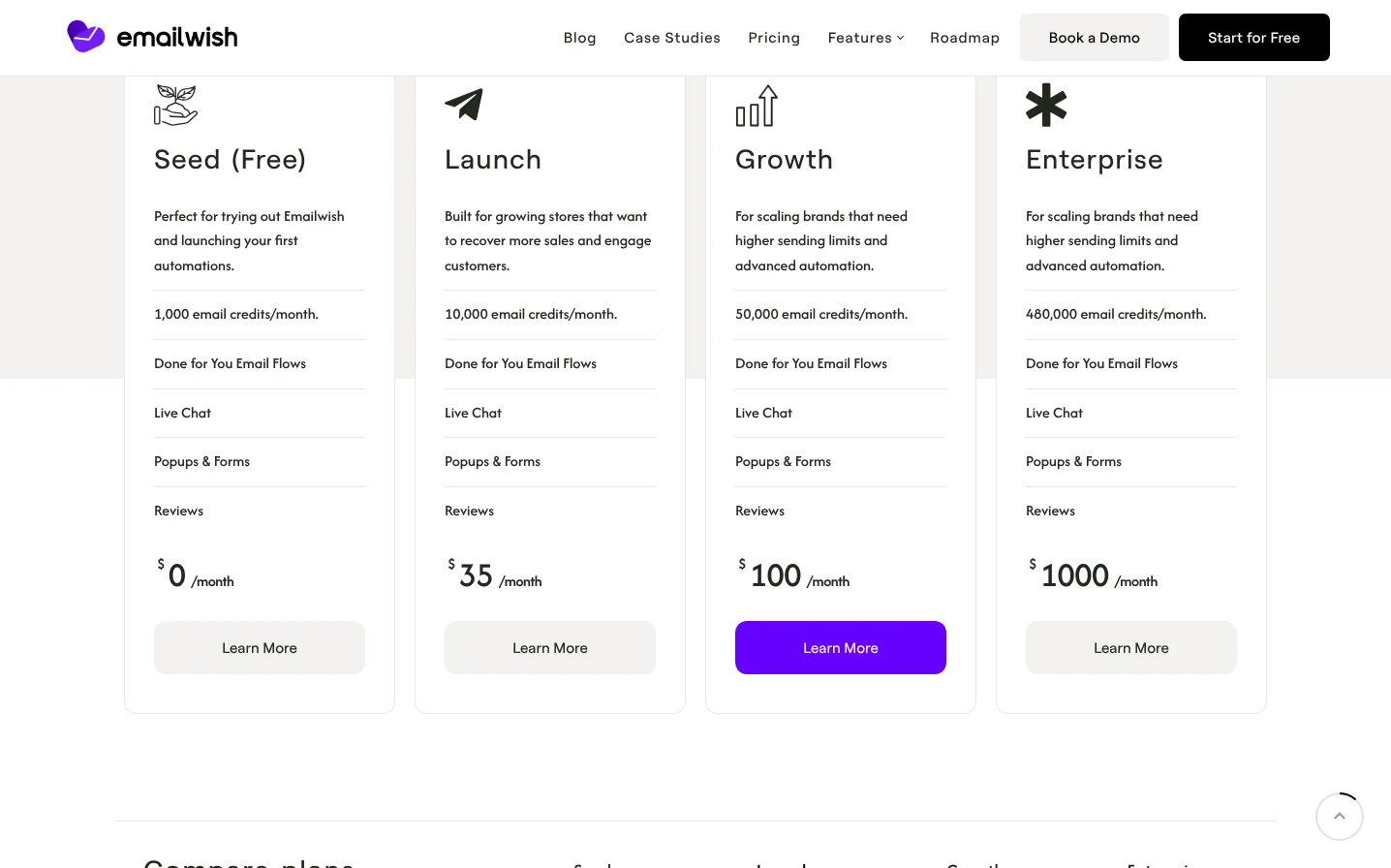
Task: Open the Roadmap page
Action: 965,38
